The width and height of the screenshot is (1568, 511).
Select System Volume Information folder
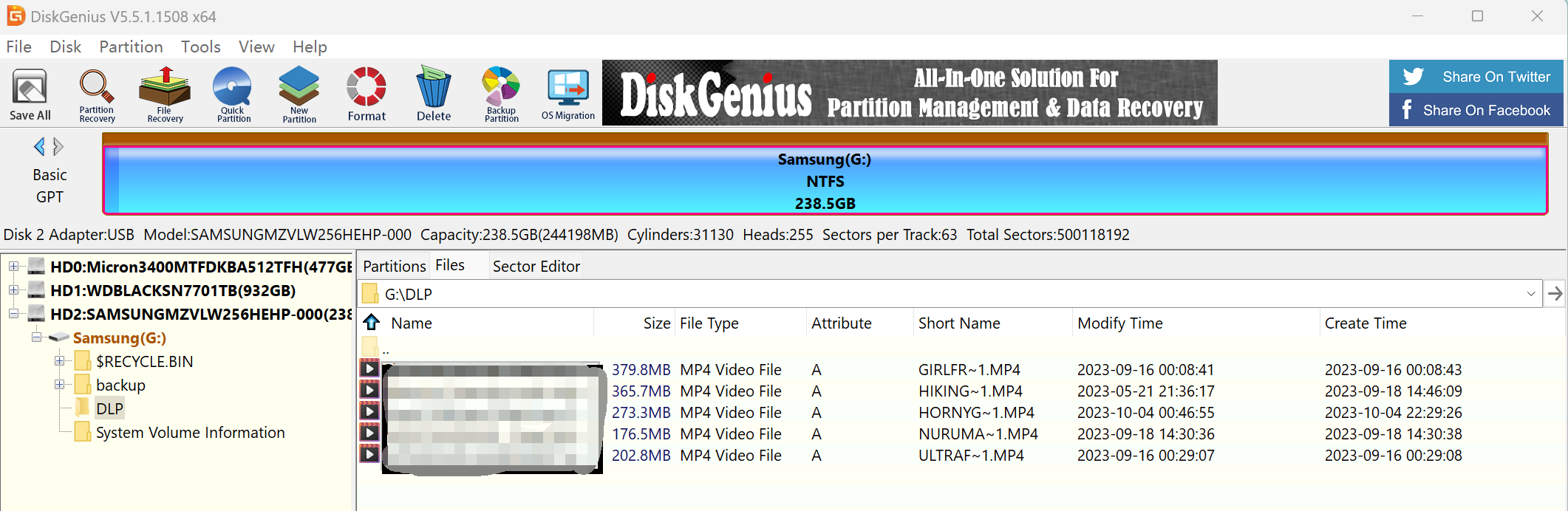click(190, 432)
